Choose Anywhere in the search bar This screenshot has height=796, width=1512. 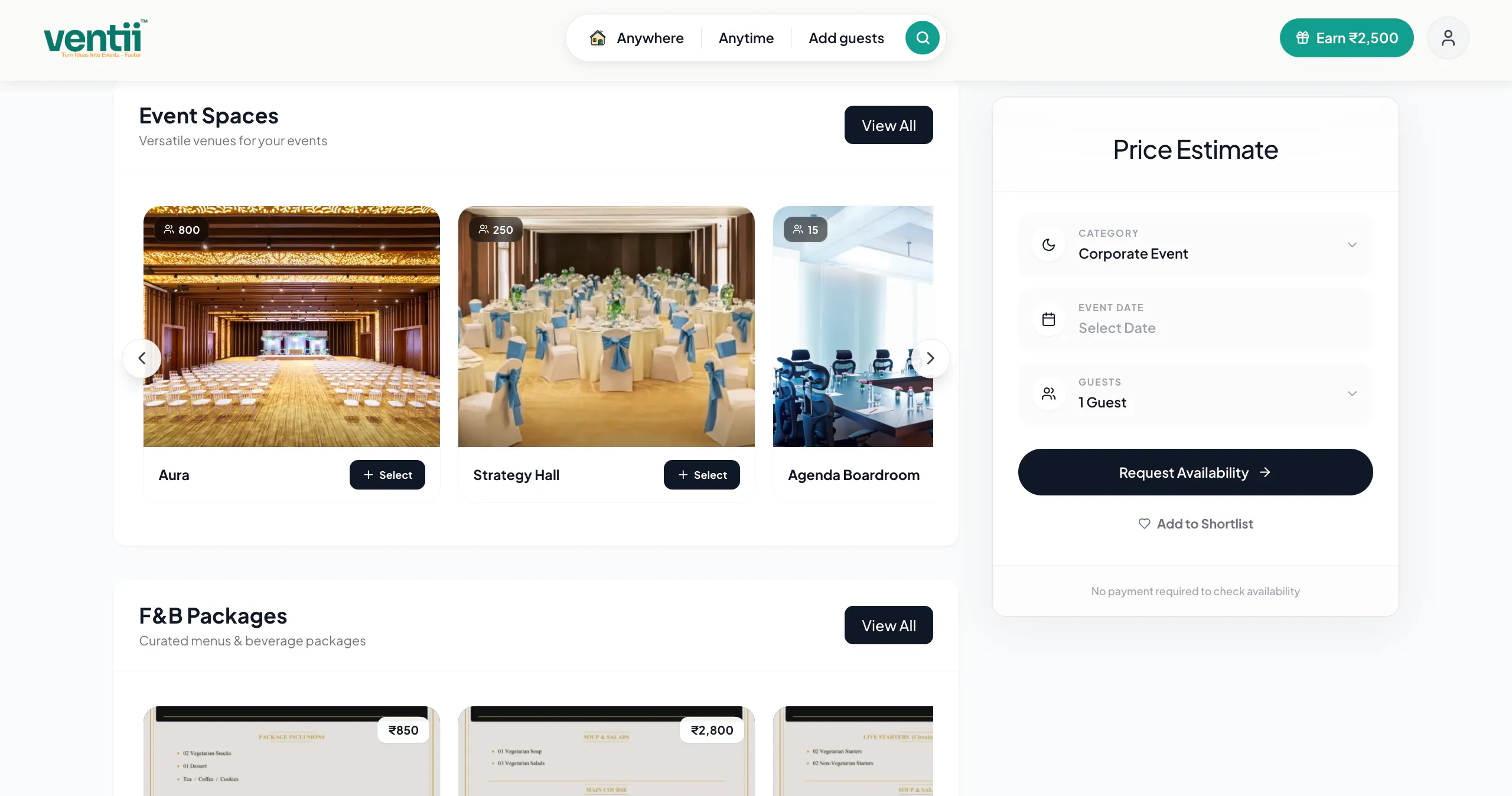point(650,38)
